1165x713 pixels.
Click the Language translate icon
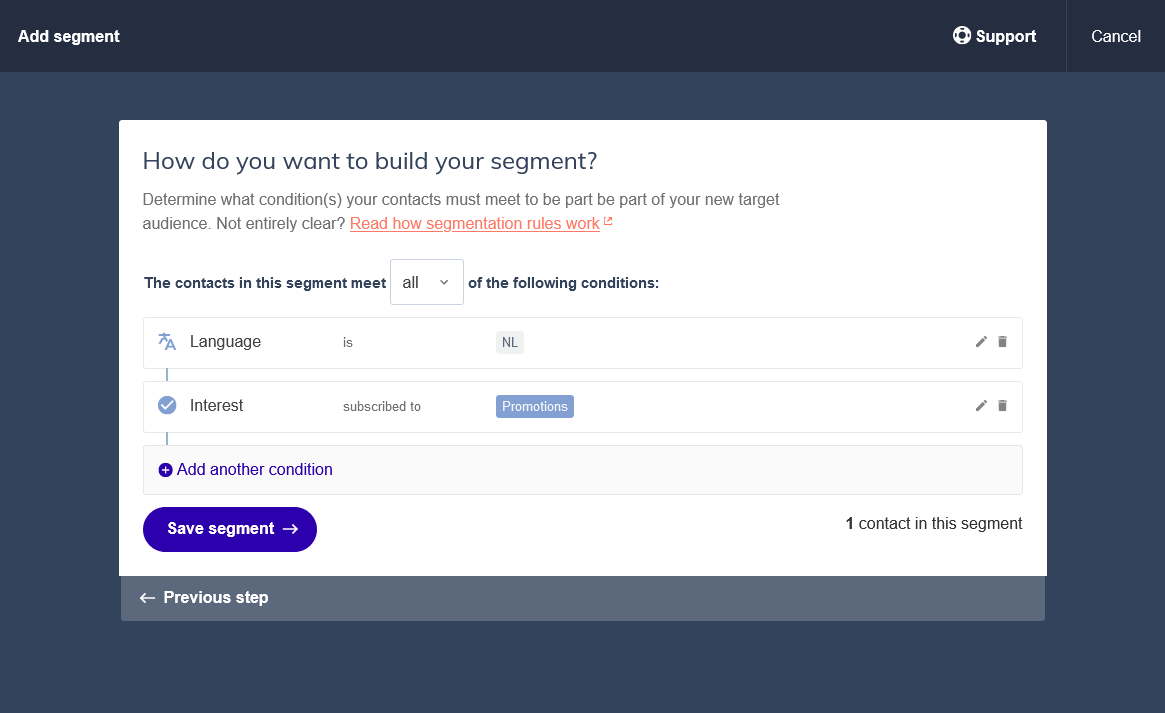point(167,342)
